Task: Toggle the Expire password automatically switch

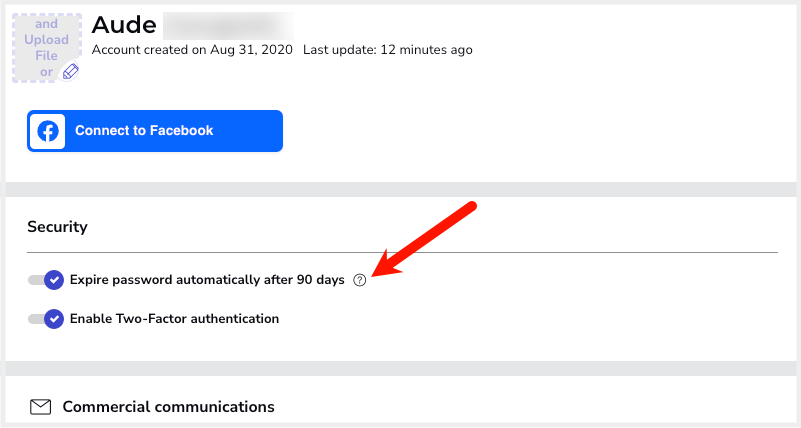Action: pyautogui.click(x=46, y=280)
